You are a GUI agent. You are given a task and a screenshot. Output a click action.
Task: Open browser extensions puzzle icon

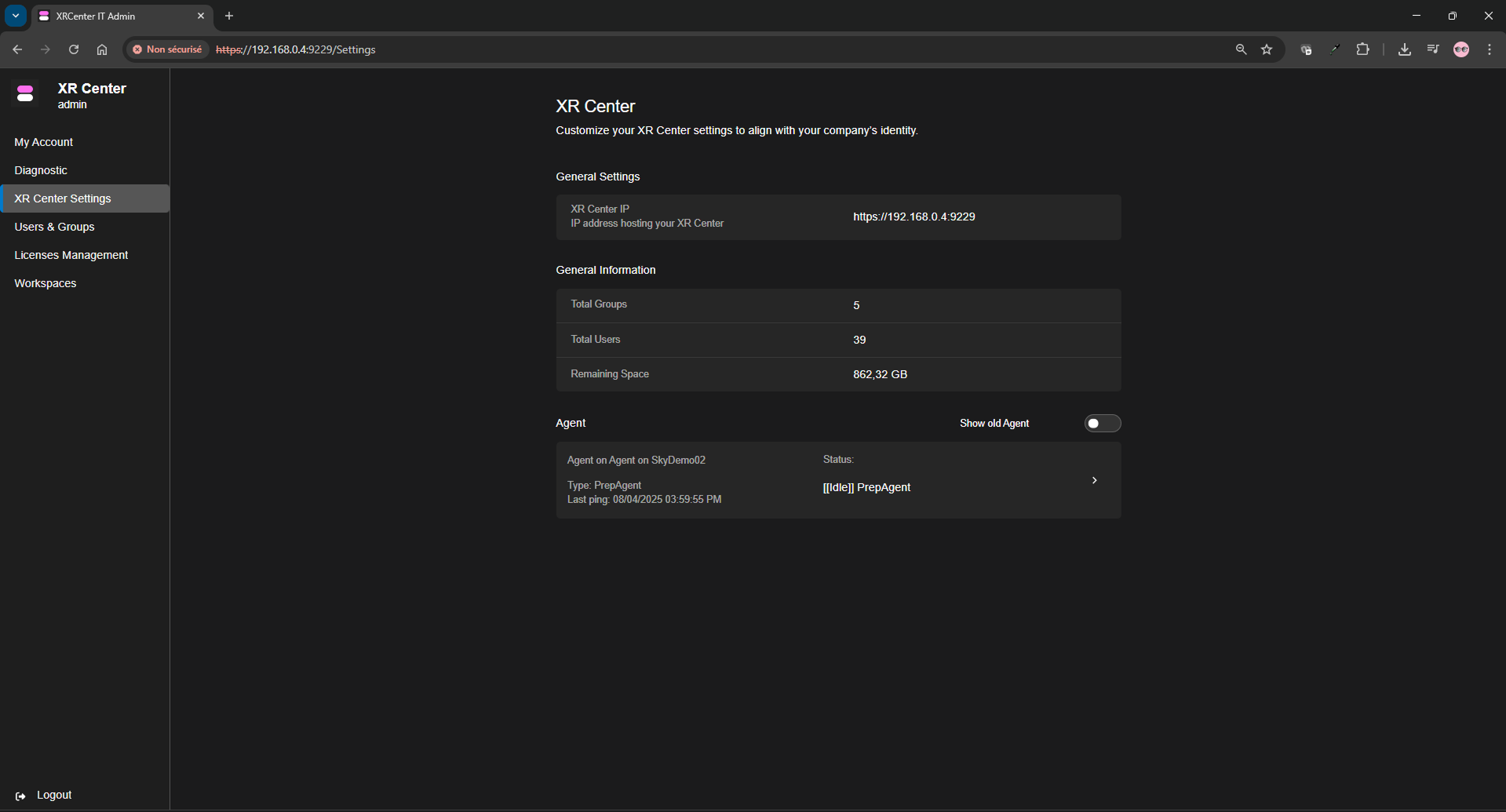tap(1363, 49)
